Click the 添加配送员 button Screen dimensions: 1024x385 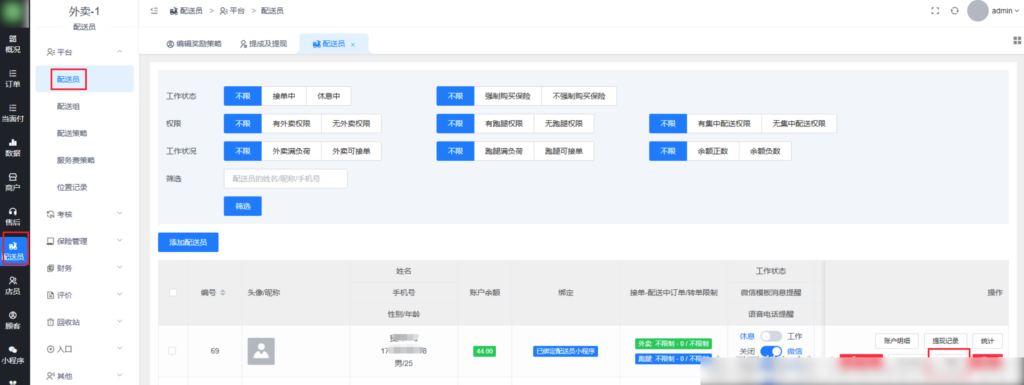(x=188, y=242)
